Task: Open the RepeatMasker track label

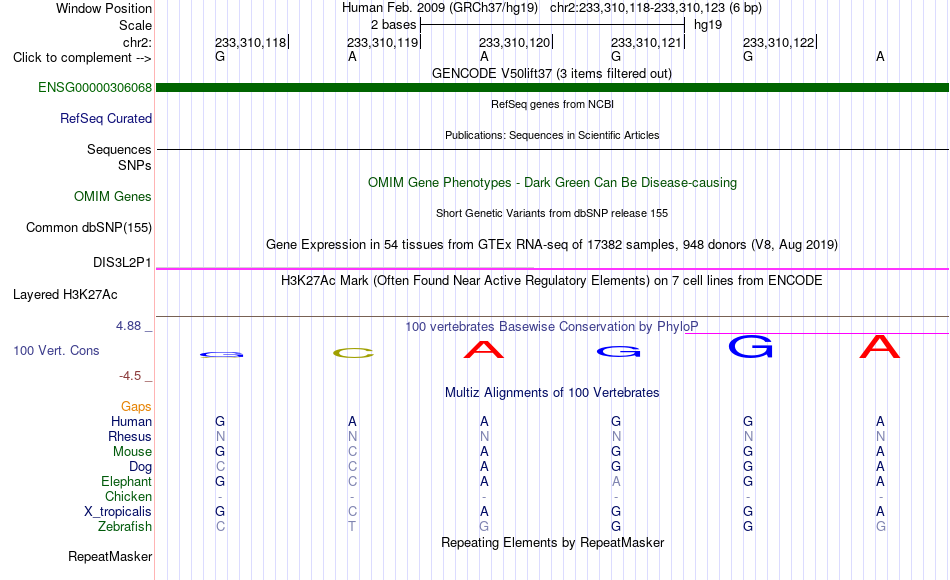Action: click(x=110, y=556)
